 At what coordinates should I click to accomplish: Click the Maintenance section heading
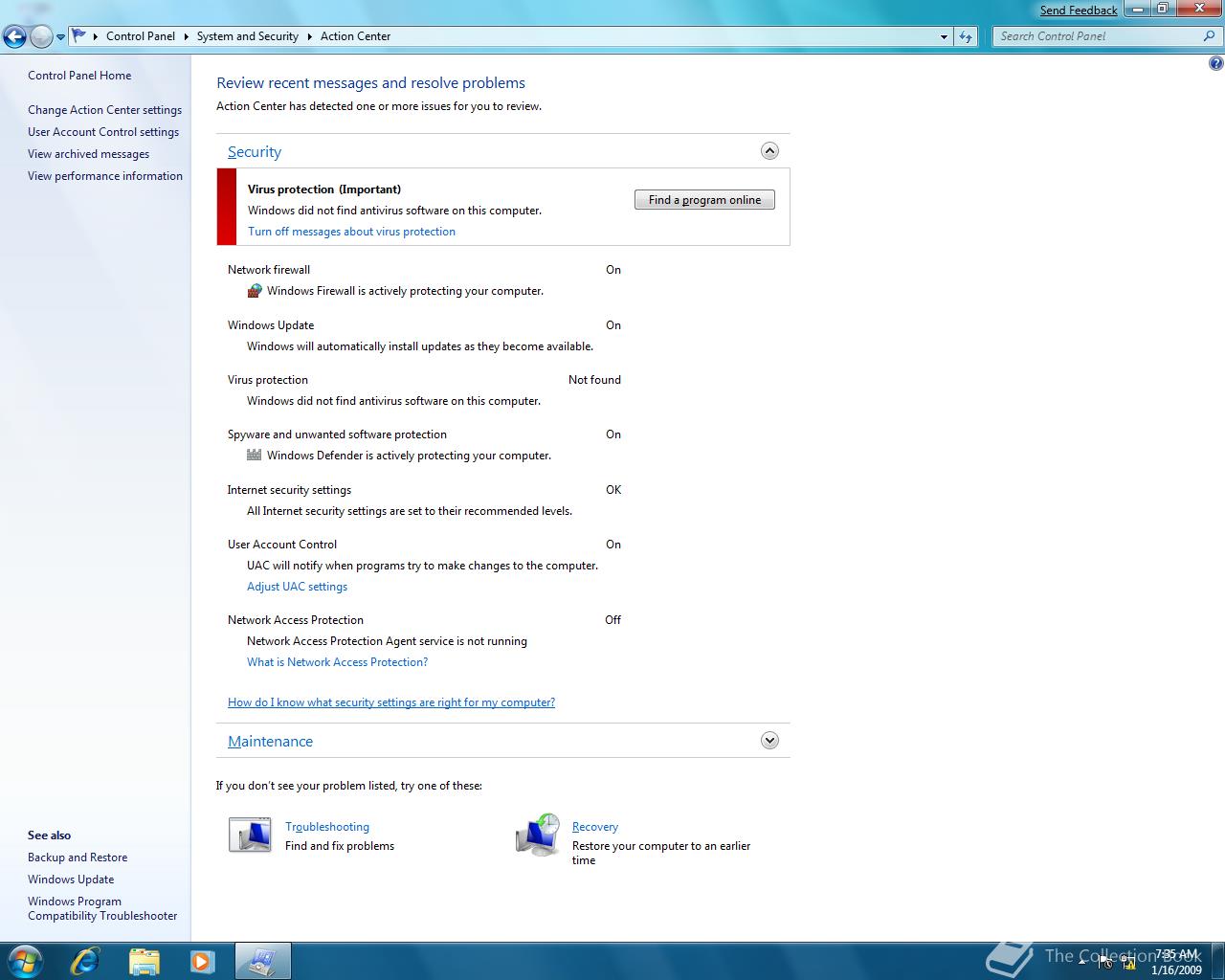pyautogui.click(x=270, y=742)
